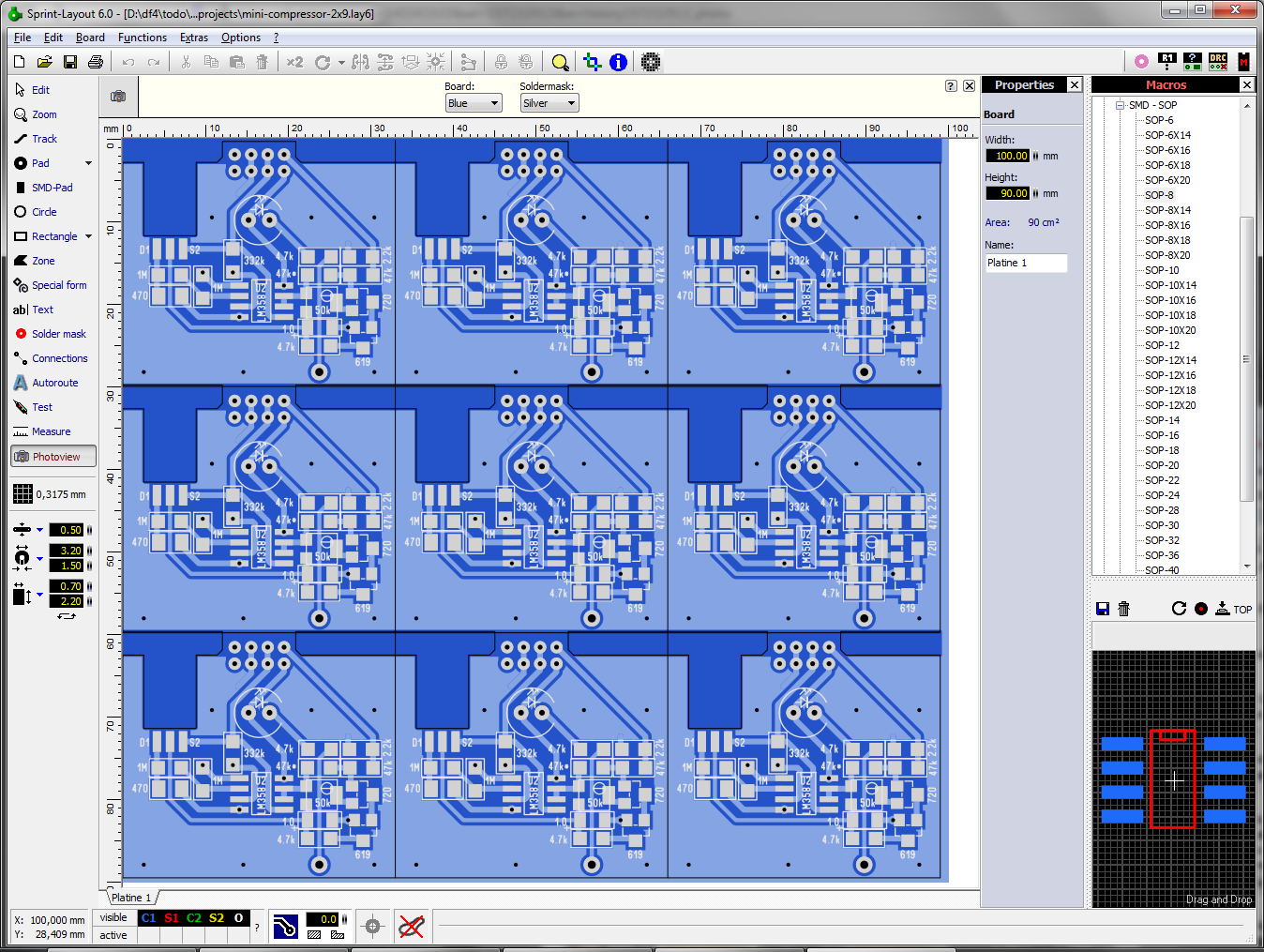The image size is (1264, 952).
Task: Open the Extras menu
Action: [x=194, y=38]
